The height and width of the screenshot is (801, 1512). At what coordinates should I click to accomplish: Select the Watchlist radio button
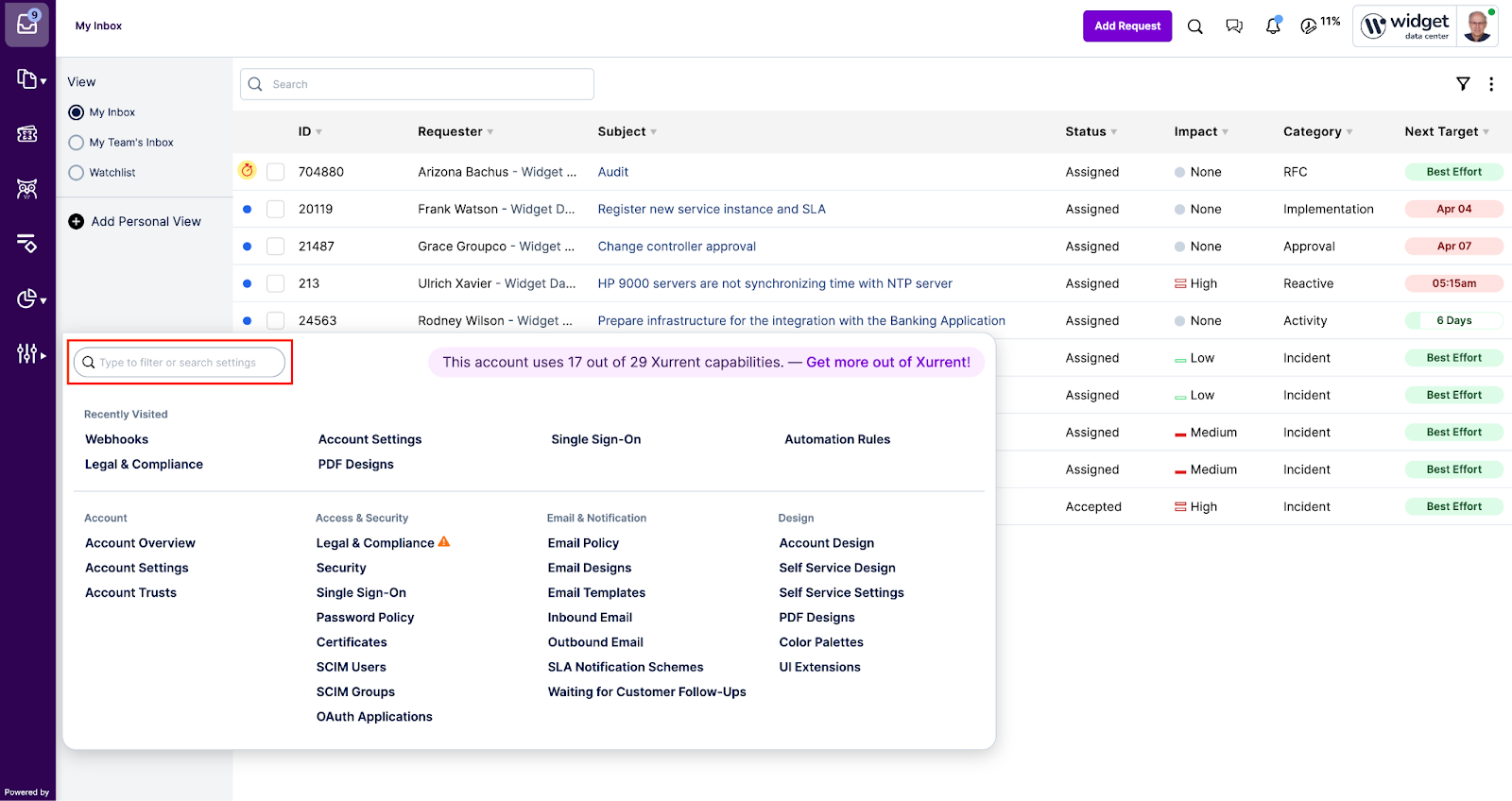77,173
